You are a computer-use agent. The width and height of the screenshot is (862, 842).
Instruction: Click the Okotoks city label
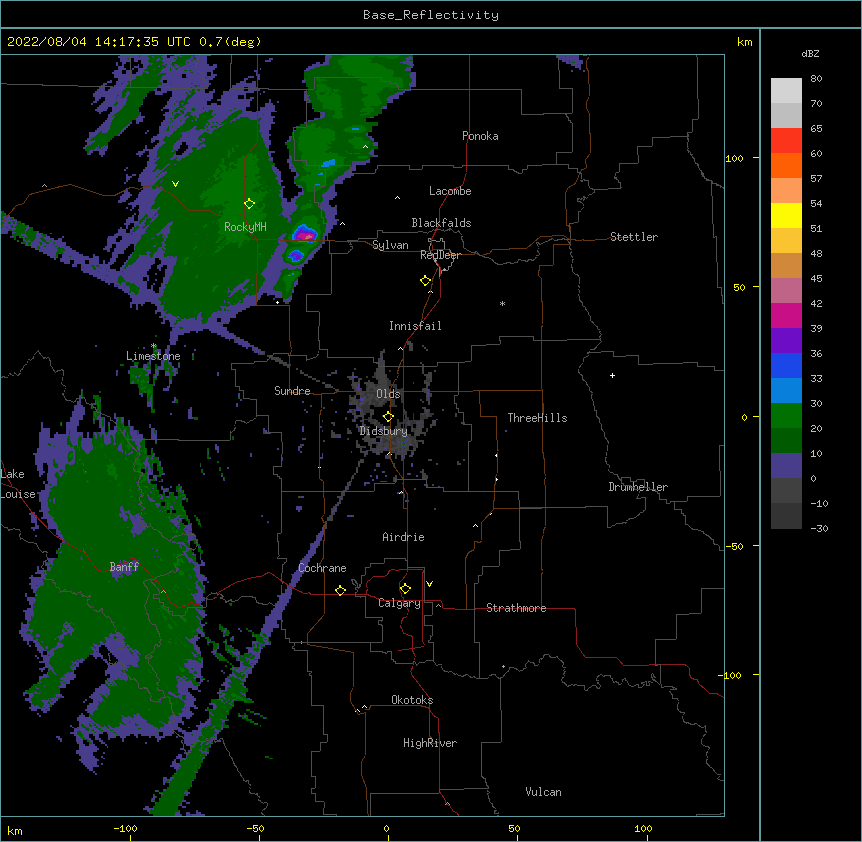click(x=412, y=700)
